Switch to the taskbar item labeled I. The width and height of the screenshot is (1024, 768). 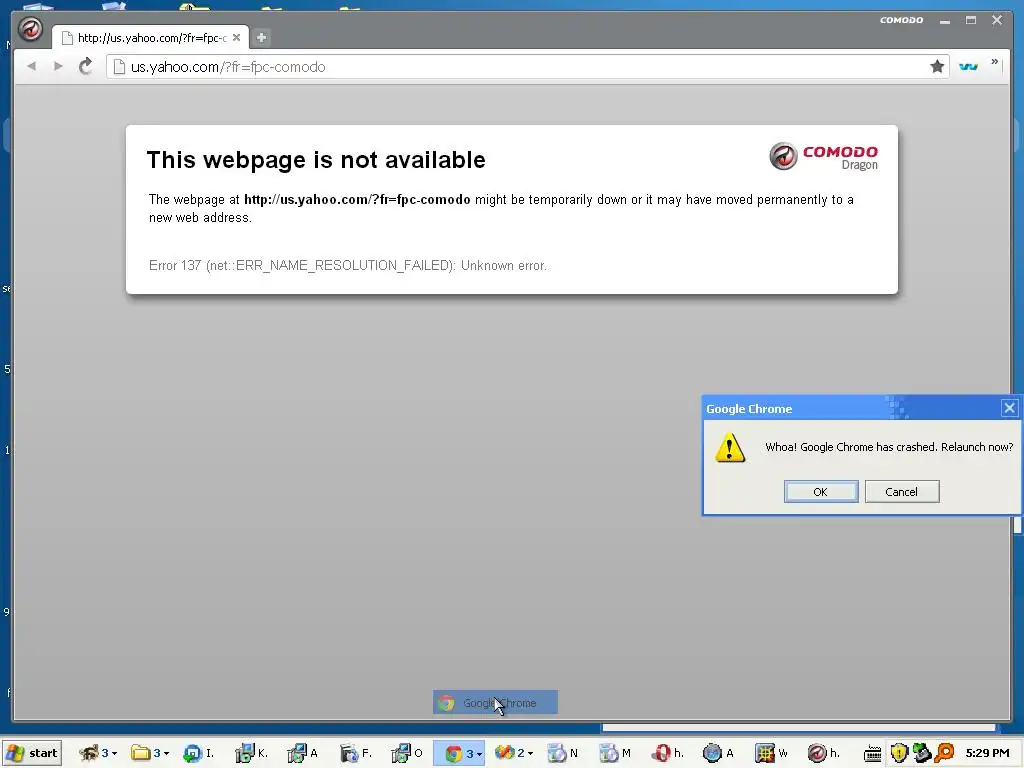199,753
